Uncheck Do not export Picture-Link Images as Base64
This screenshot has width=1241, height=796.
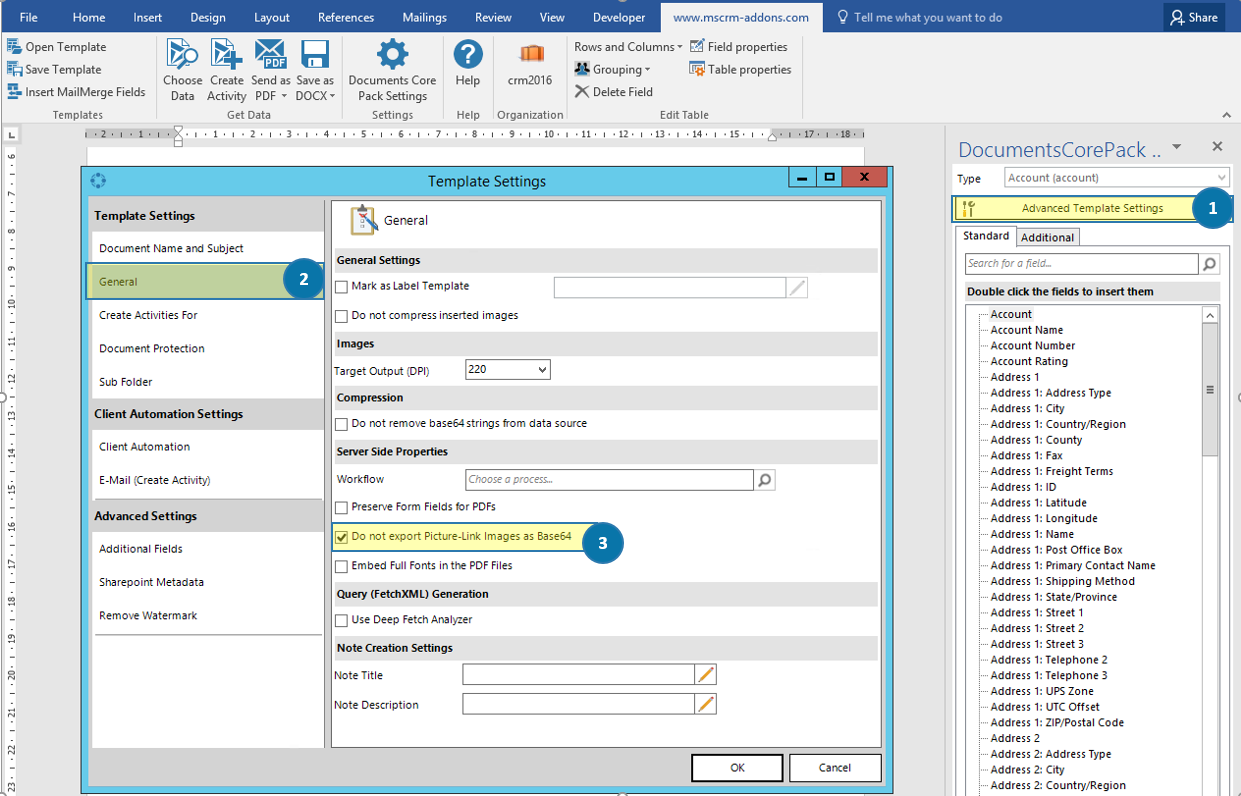(342, 537)
